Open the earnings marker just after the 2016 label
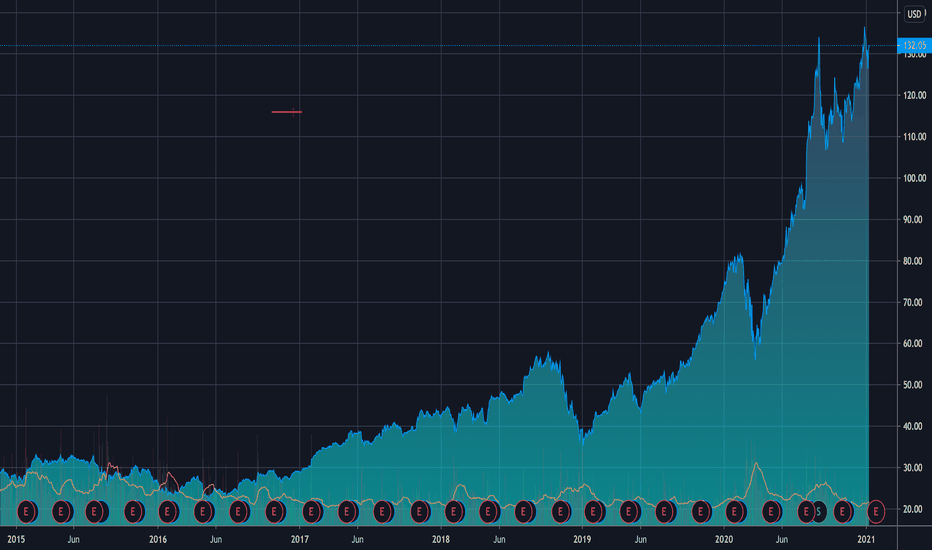 click(168, 511)
